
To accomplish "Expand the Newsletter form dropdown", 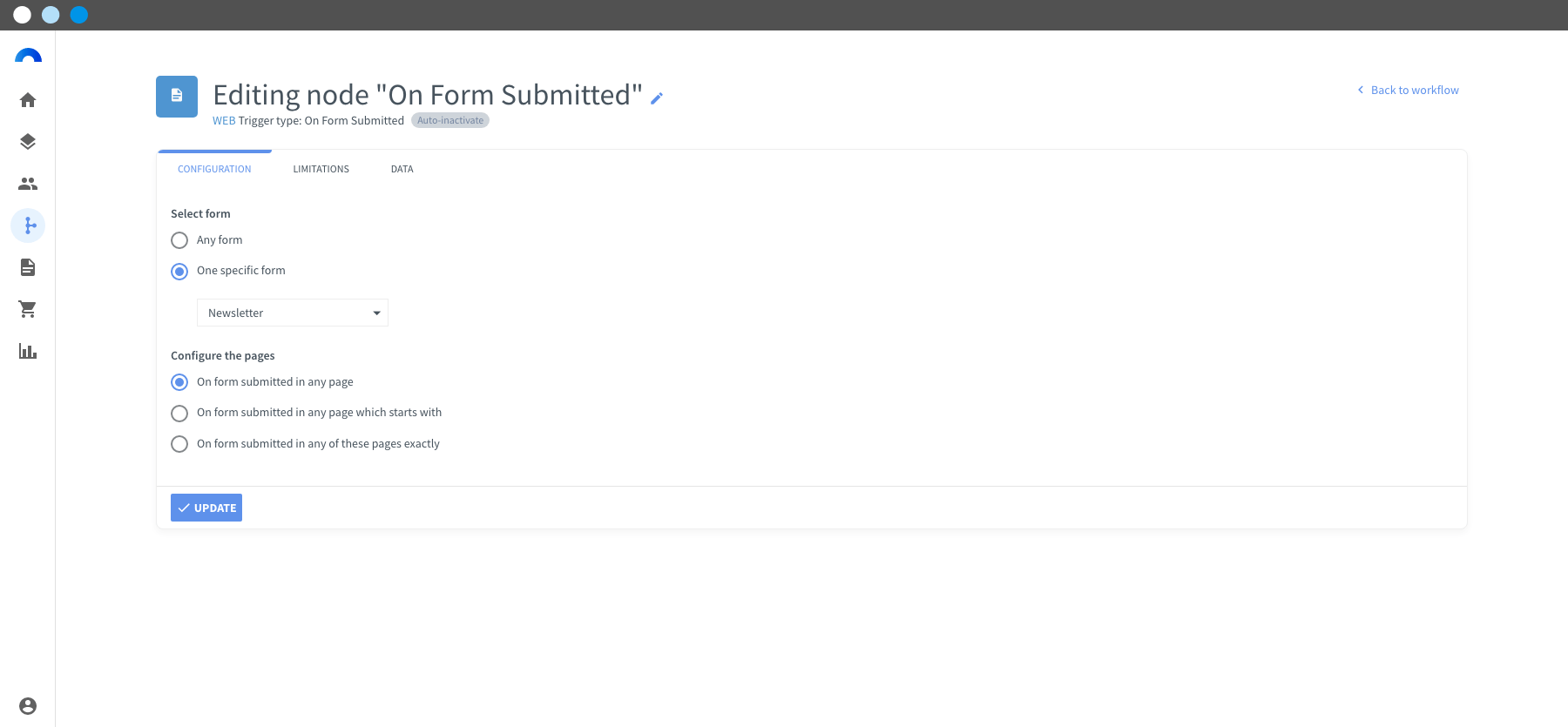I will (x=293, y=313).
